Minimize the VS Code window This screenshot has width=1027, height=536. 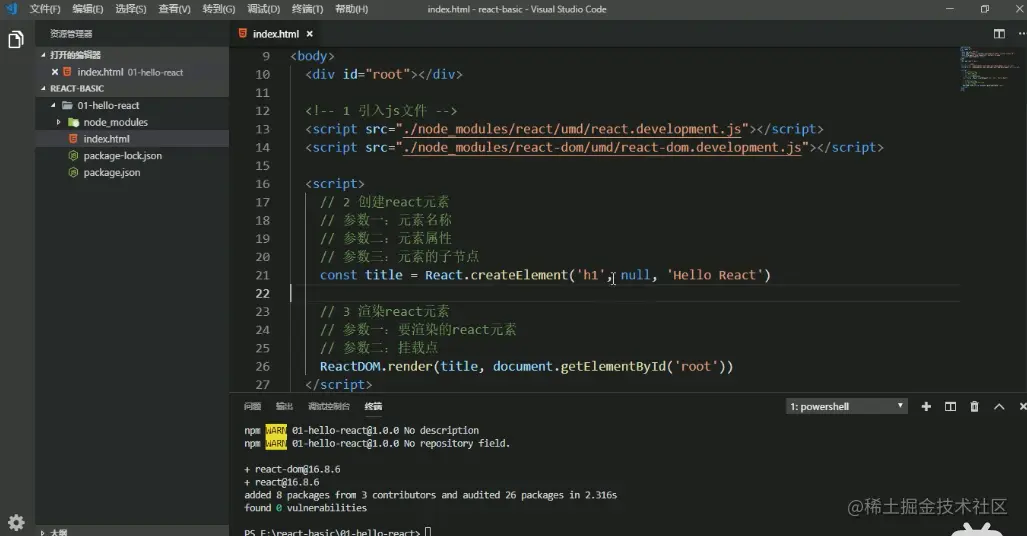coord(950,9)
